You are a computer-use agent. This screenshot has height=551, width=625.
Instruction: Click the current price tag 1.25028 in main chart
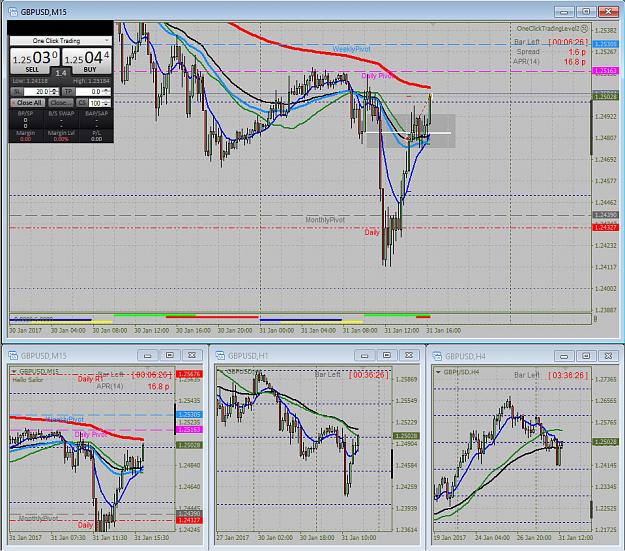pyautogui.click(x=605, y=96)
